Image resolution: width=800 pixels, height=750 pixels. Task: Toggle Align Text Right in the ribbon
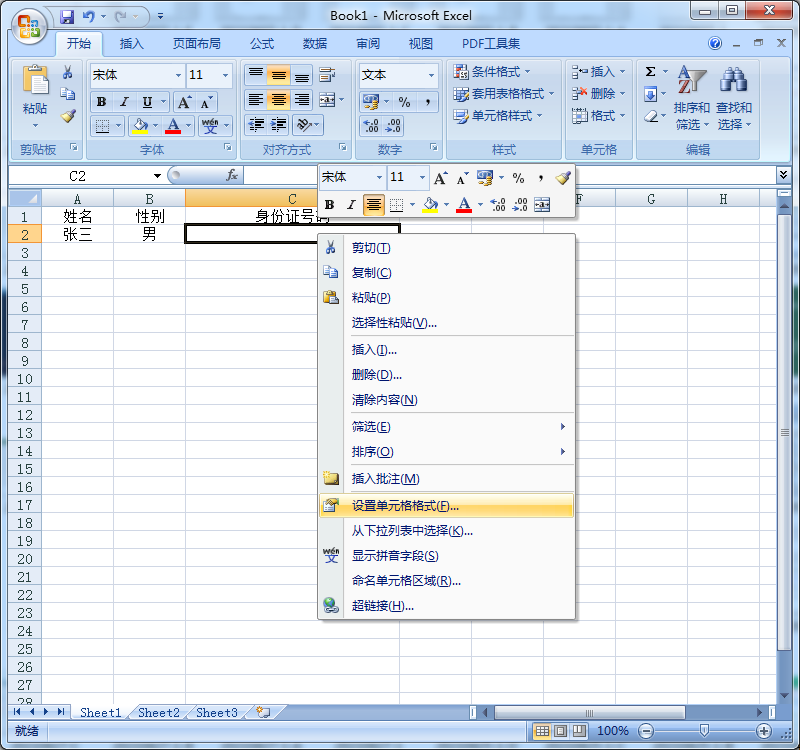pyautogui.click(x=302, y=100)
